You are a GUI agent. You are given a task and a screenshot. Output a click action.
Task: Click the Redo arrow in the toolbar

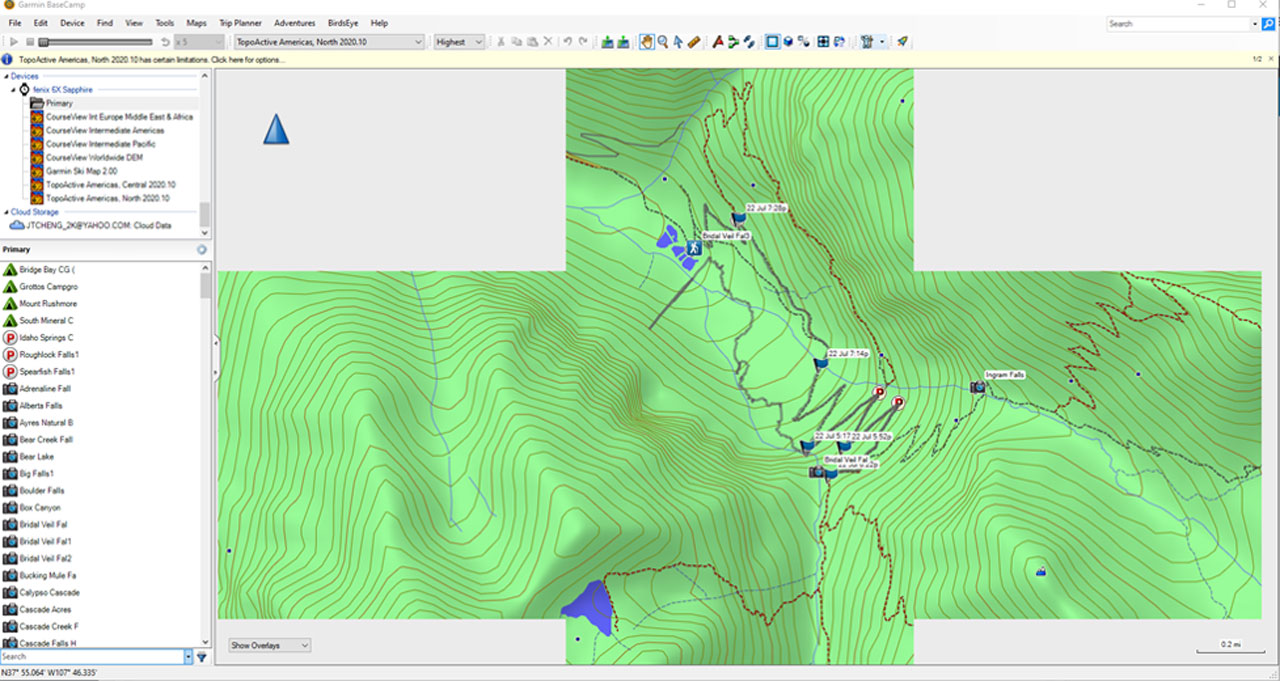(583, 42)
